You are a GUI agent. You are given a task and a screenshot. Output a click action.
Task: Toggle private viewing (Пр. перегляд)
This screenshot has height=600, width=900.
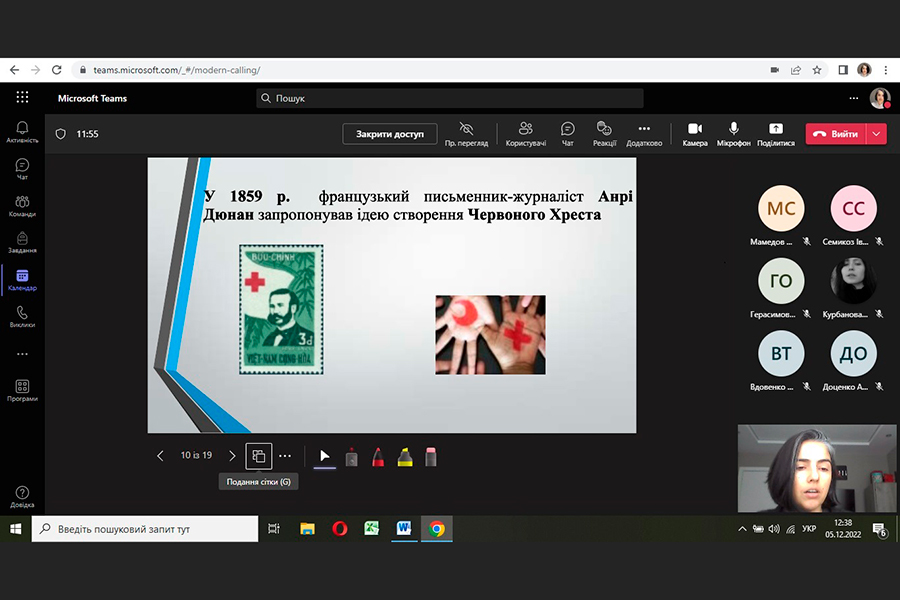pos(466,133)
